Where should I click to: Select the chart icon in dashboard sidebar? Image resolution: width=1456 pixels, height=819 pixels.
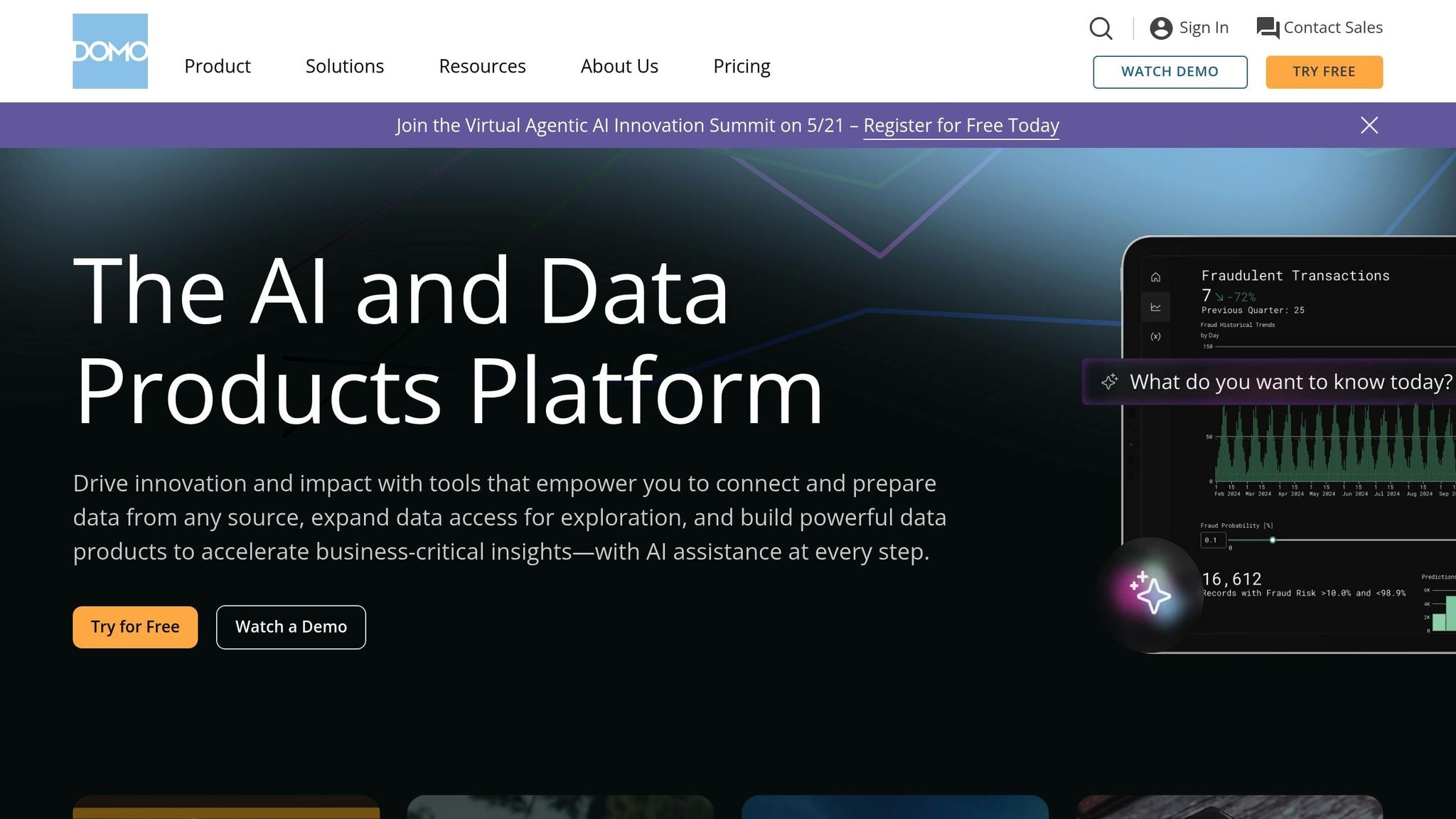[x=1156, y=307]
